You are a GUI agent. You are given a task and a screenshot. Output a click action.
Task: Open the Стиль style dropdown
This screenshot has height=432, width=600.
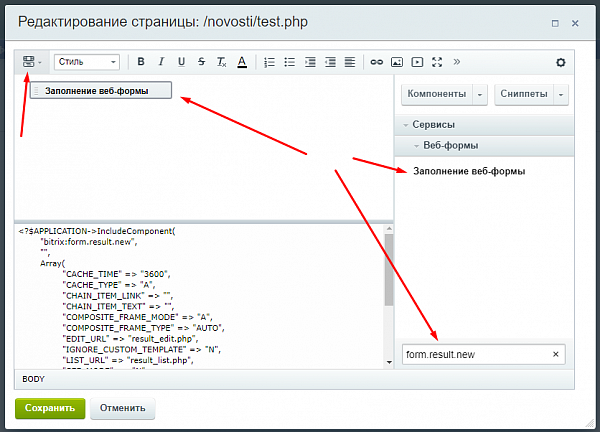tap(87, 62)
